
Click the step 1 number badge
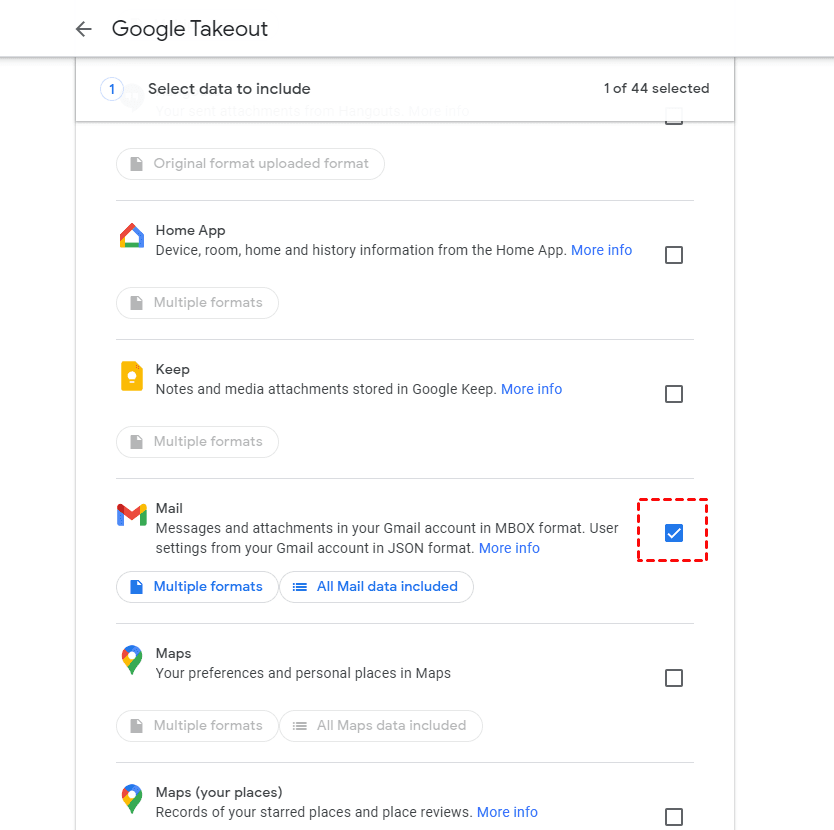pos(112,89)
